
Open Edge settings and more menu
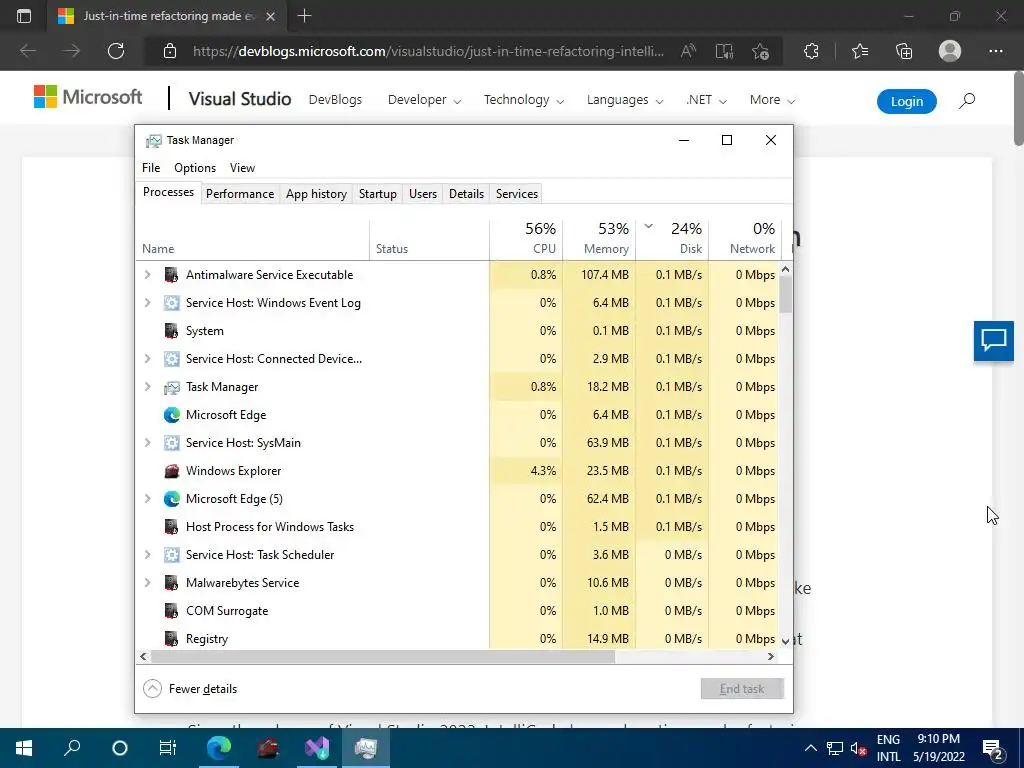point(995,51)
